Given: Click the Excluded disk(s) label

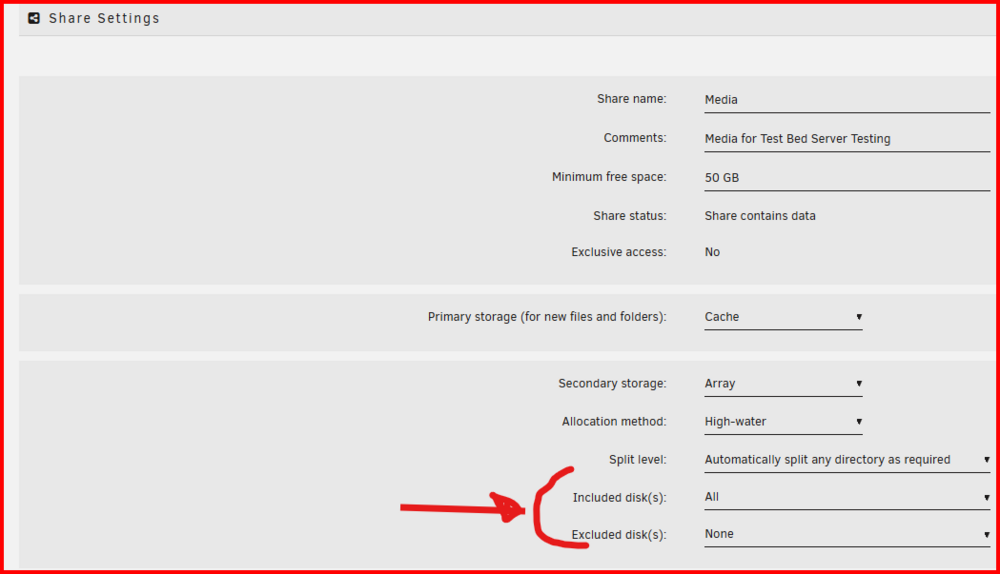Looking at the screenshot, I should point(619,534).
